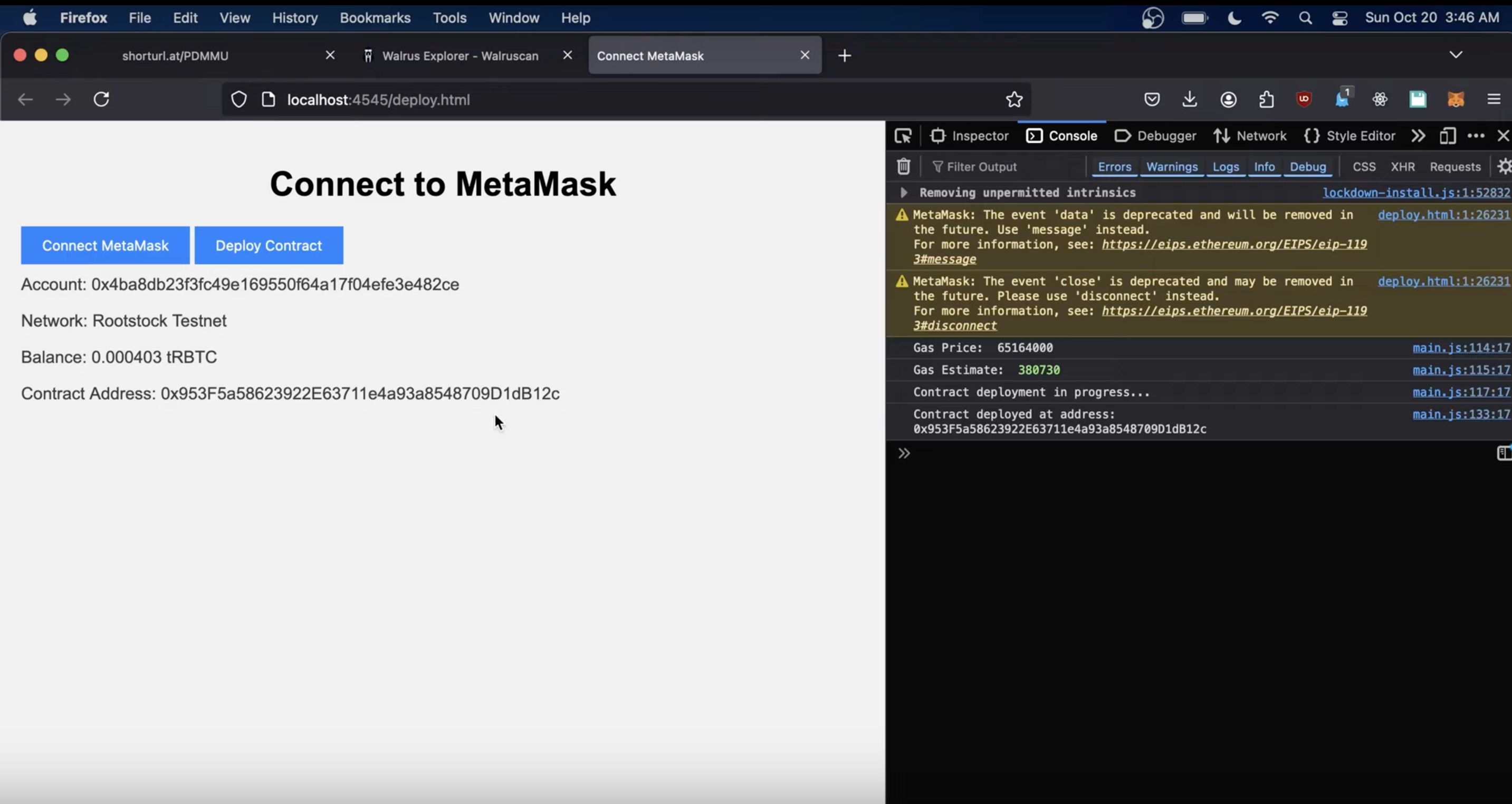Toggle the XHR filter
The width and height of the screenshot is (1512, 804).
1402,167
